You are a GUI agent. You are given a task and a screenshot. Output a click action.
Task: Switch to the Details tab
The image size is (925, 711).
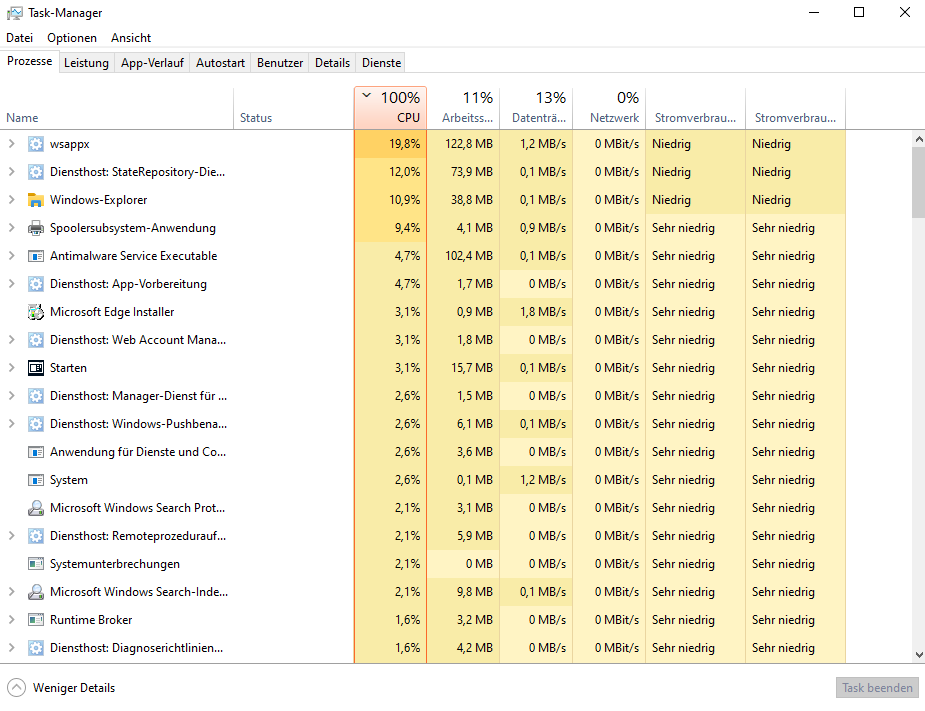[x=332, y=63]
